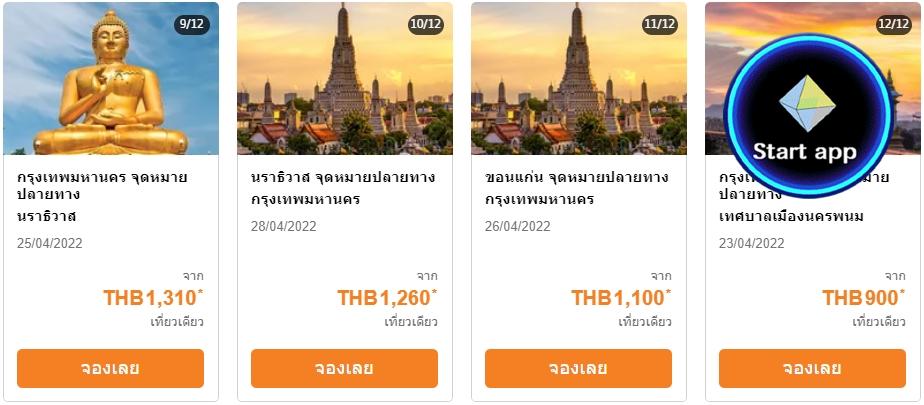
Task: Book the THB1,100 ขอนแก่น flight
Action: pyautogui.click(x=578, y=368)
